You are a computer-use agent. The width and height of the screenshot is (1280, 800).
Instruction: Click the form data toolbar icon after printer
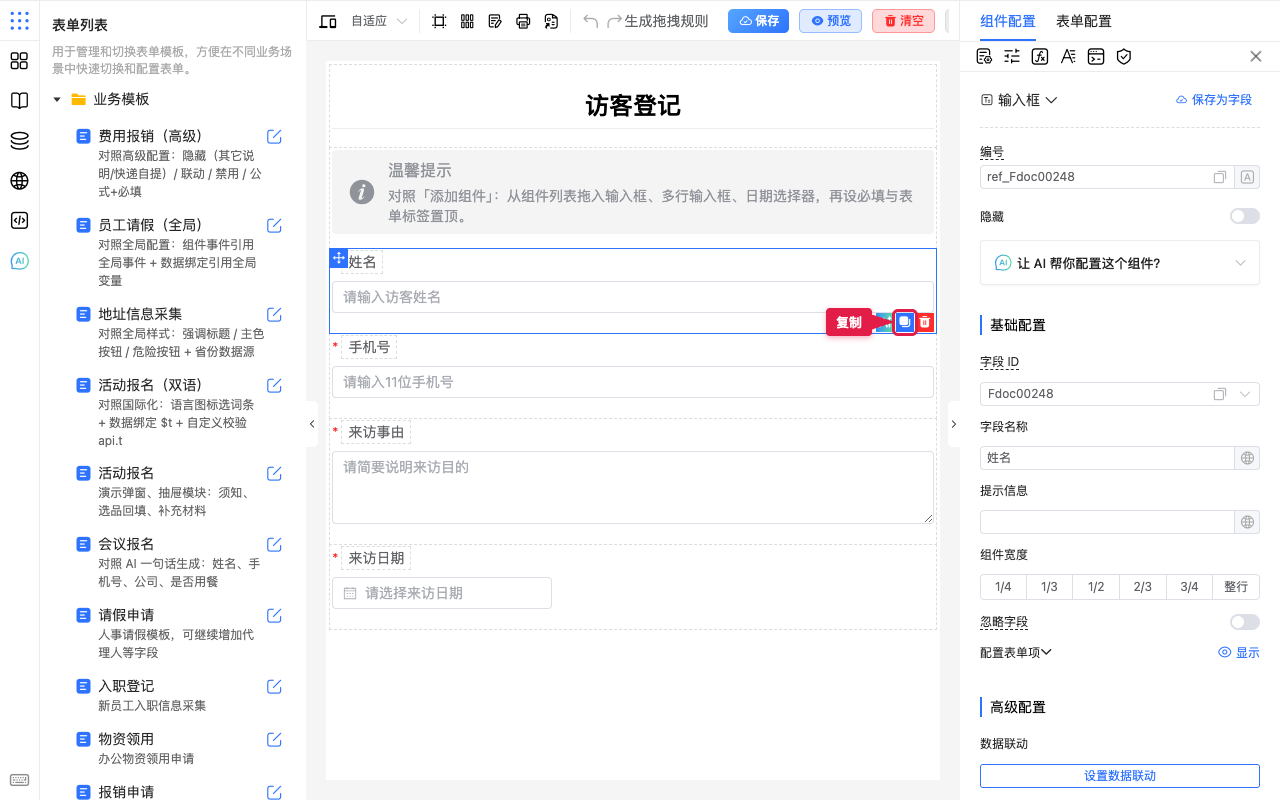coord(551,21)
